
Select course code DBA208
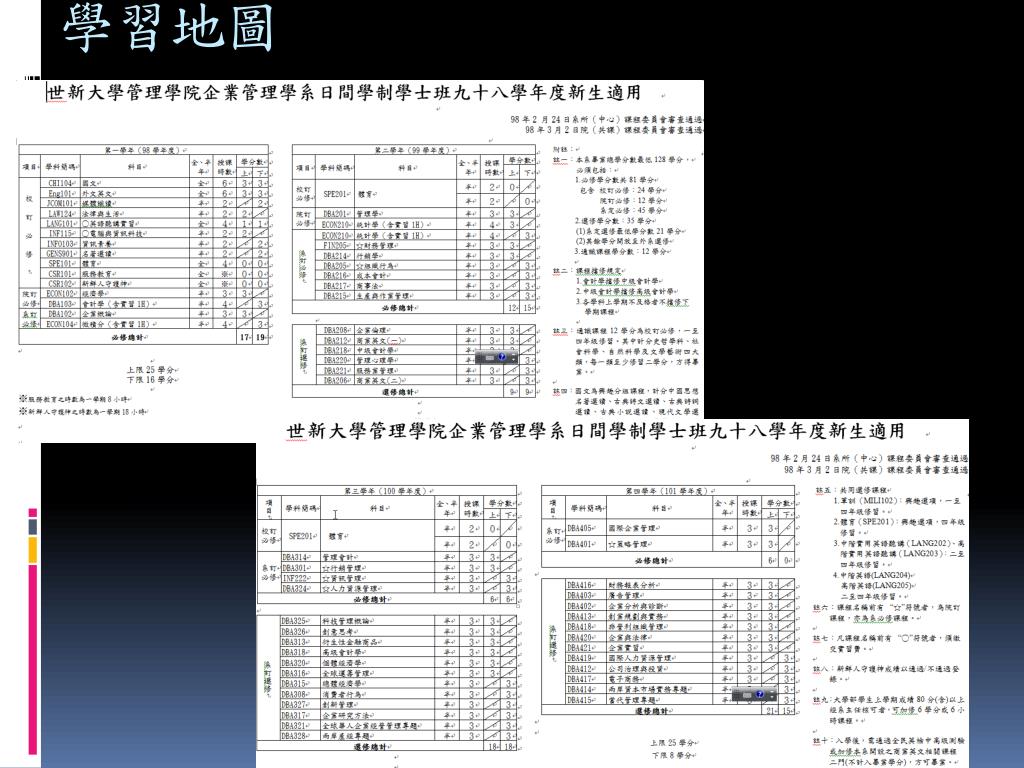(336, 330)
